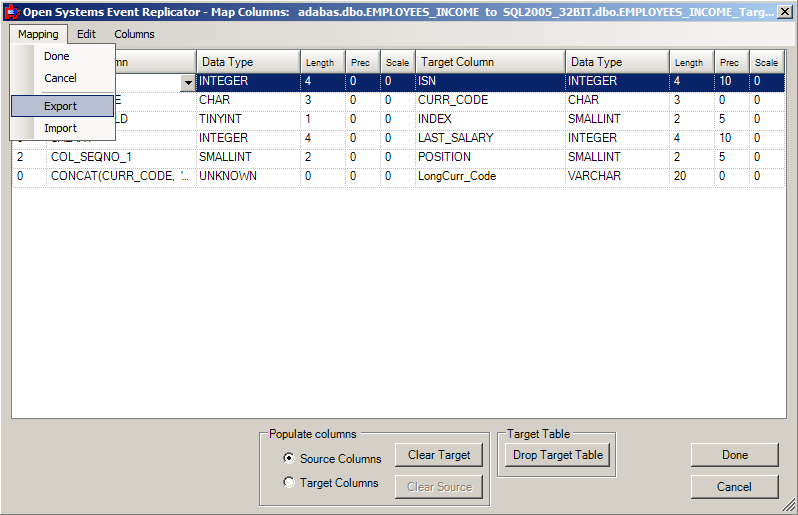
Task: Click the target SMALLINT cell in INDEX row
Action: tap(617, 119)
